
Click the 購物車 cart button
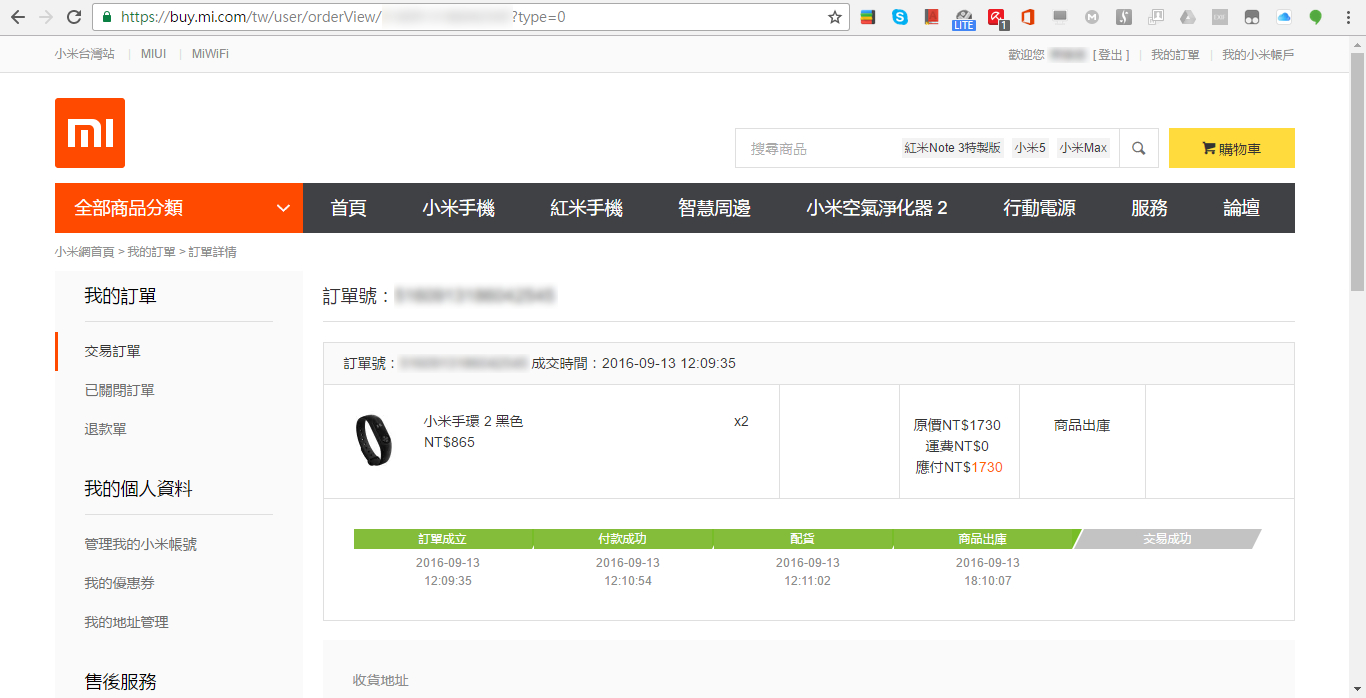(x=1232, y=148)
